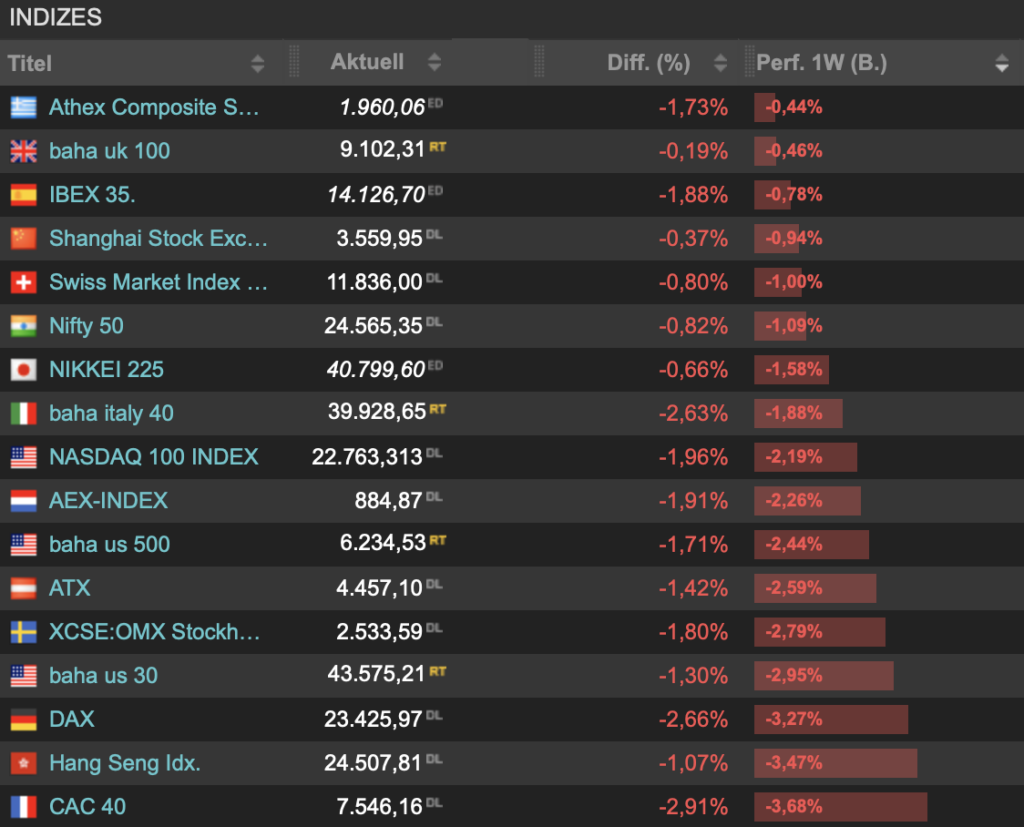Viewport: 1024px width, 827px height.
Task: Open the IBEX 35 index page
Action: (92, 195)
